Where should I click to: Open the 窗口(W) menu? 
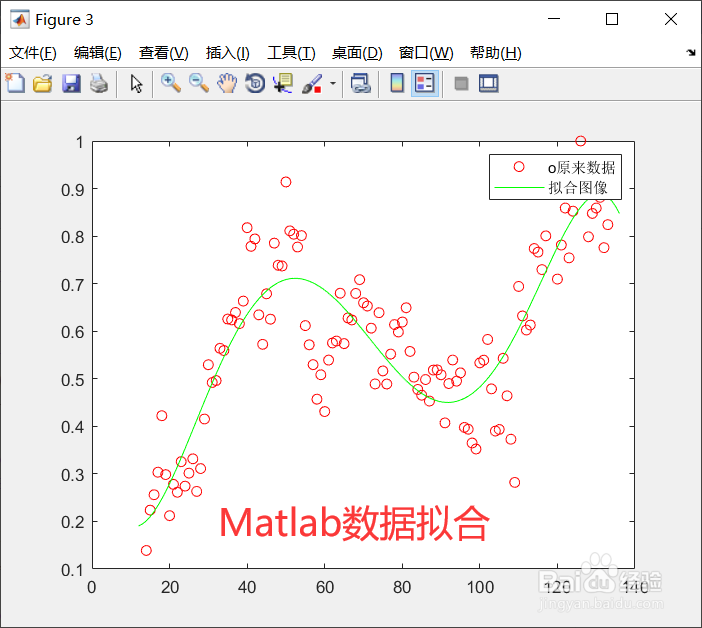426,53
